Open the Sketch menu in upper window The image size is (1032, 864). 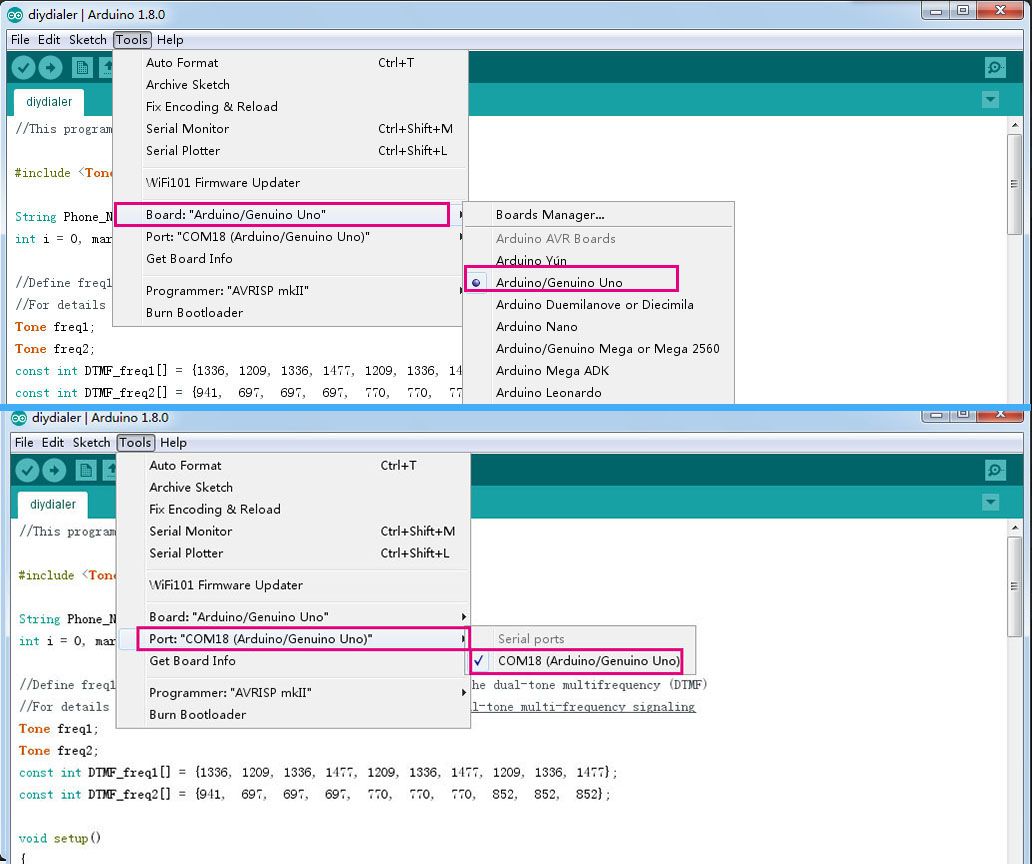click(x=88, y=39)
